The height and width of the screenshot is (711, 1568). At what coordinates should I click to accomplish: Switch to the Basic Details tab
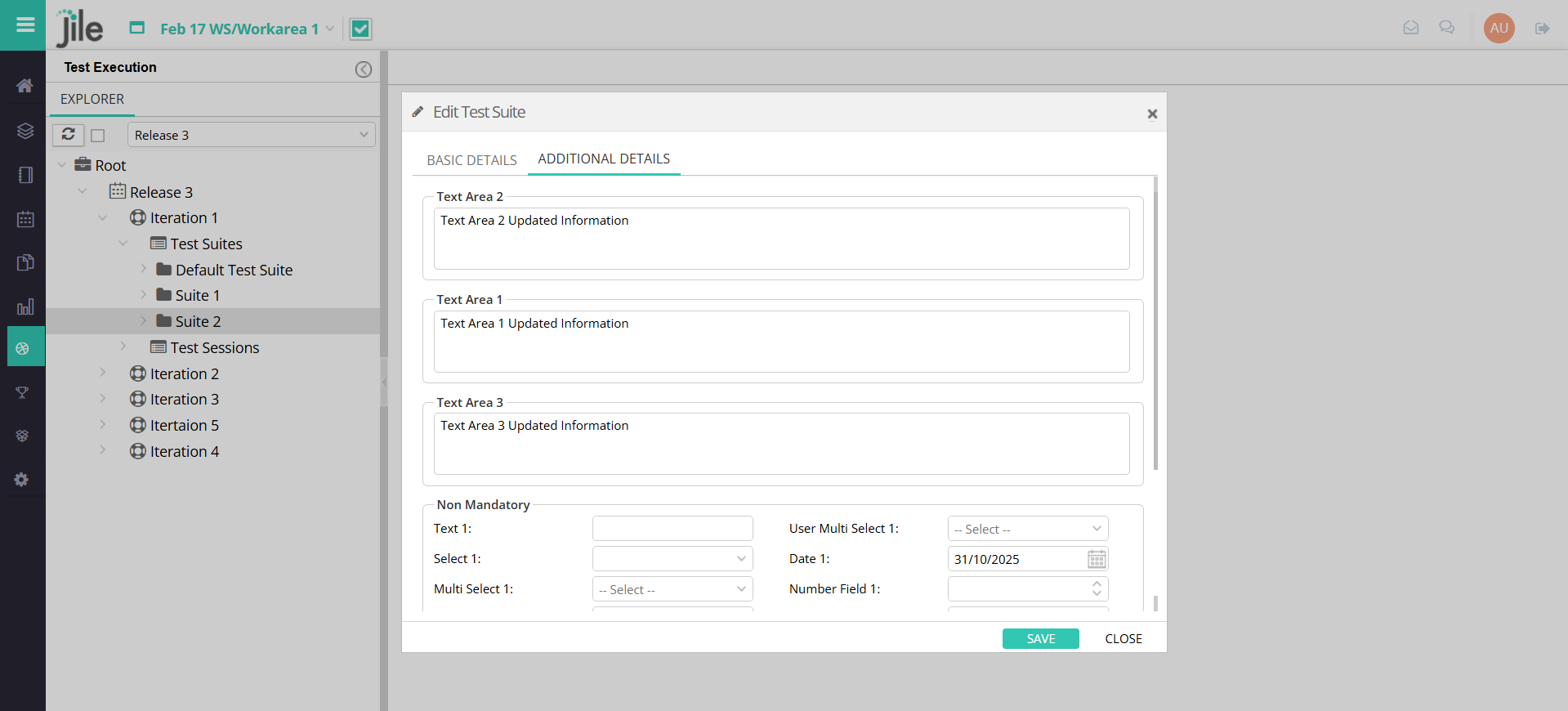(471, 160)
